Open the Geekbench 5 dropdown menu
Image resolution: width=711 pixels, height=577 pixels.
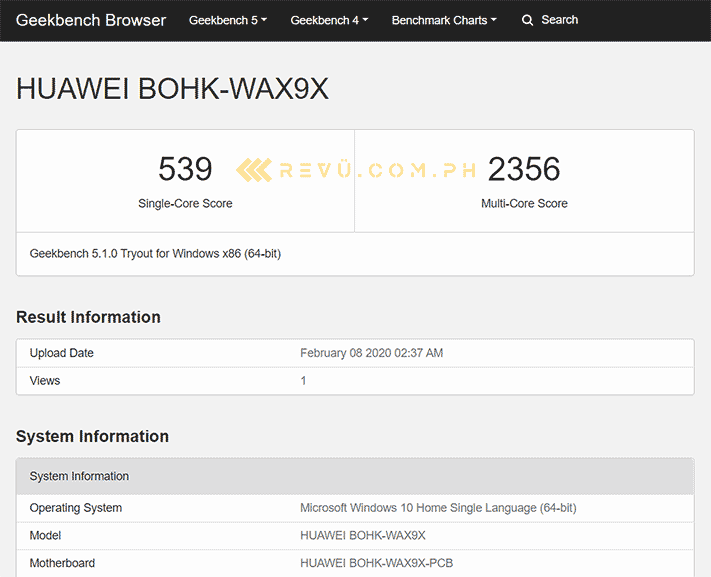[228, 20]
